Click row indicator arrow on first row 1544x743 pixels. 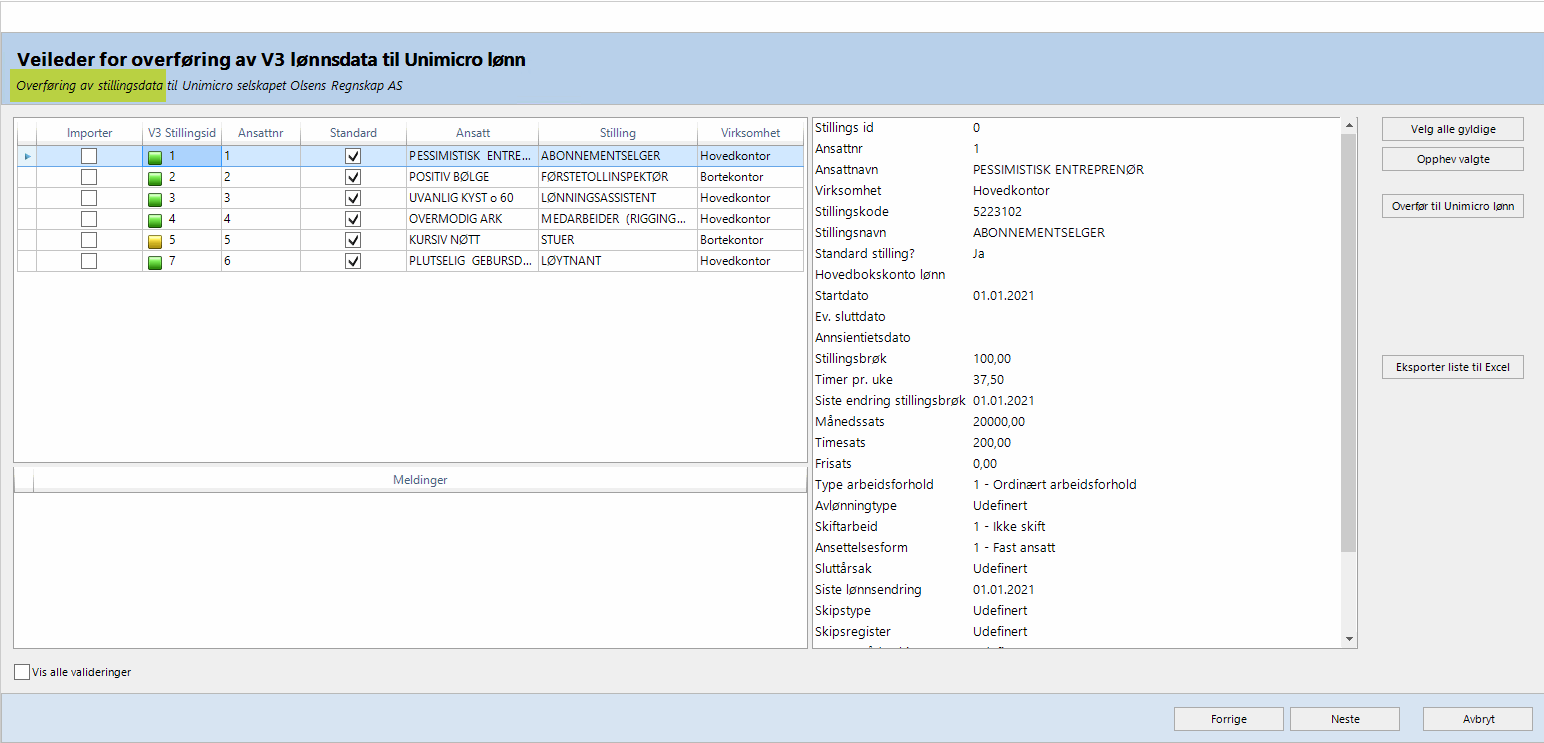(x=27, y=157)
